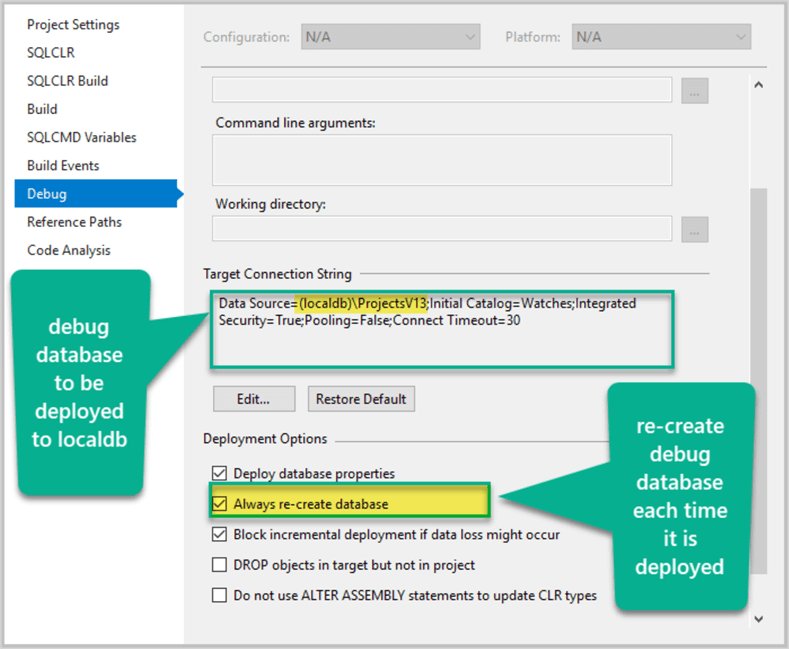Screen dimensions: 789x649
Task: Go to the Build Events tab
Action: tap(63, 166)
